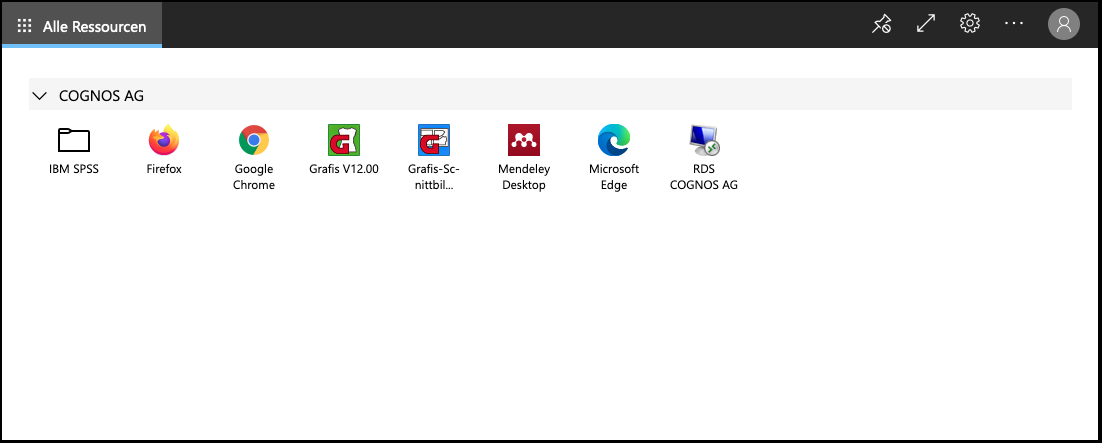Launch the Firefox browser icon
Viewport: 1102px width, 443px height.
coord(163,140)
